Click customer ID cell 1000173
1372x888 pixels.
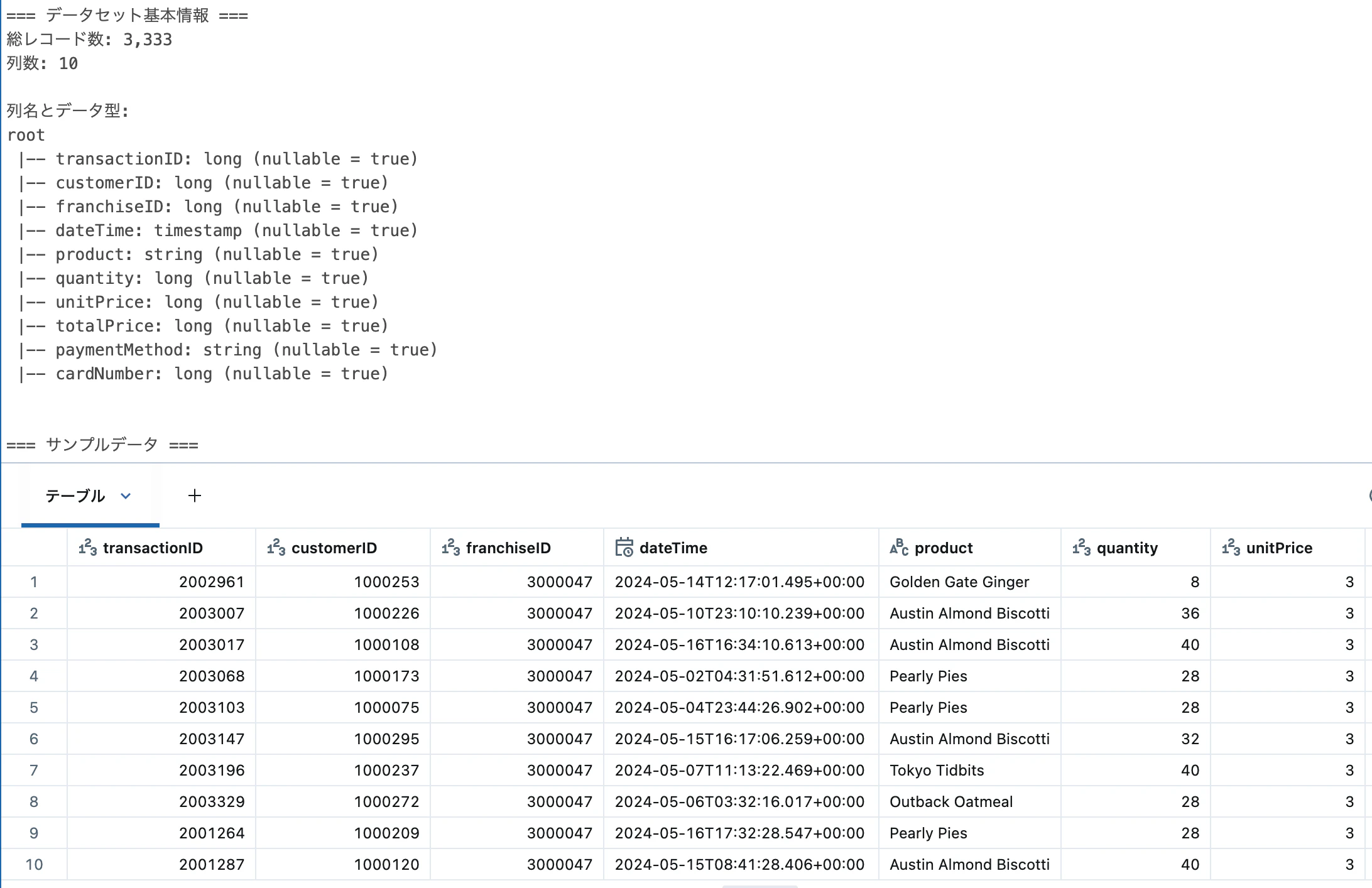pyautogui.click(x=343, y=676)
